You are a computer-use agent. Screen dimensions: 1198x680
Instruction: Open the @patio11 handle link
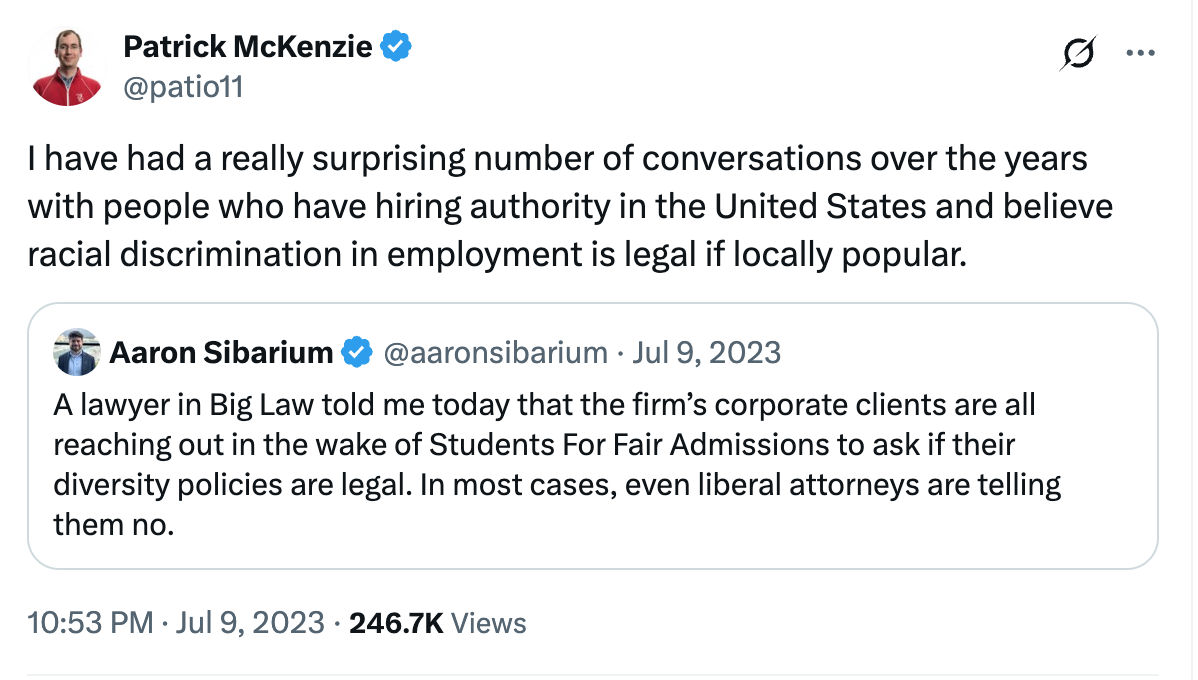point(183,86)
